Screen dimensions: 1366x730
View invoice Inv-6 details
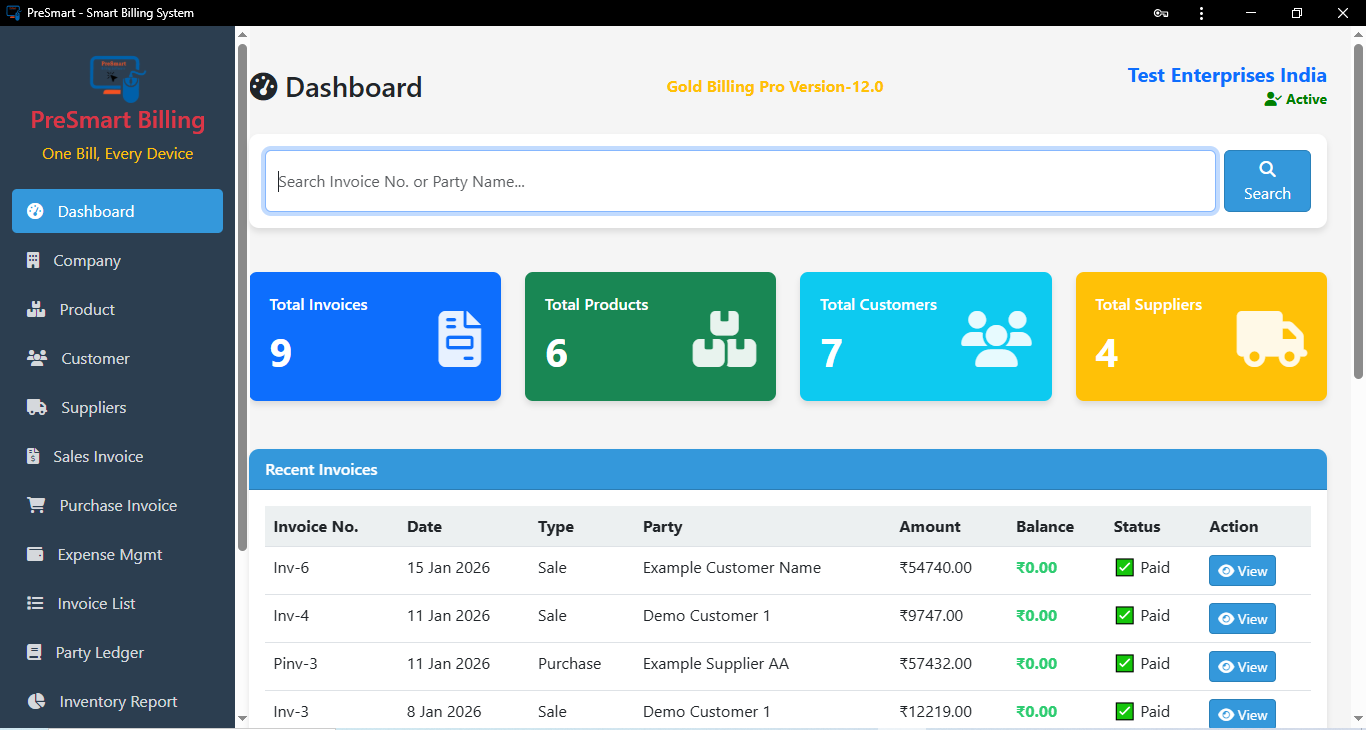1242,571
